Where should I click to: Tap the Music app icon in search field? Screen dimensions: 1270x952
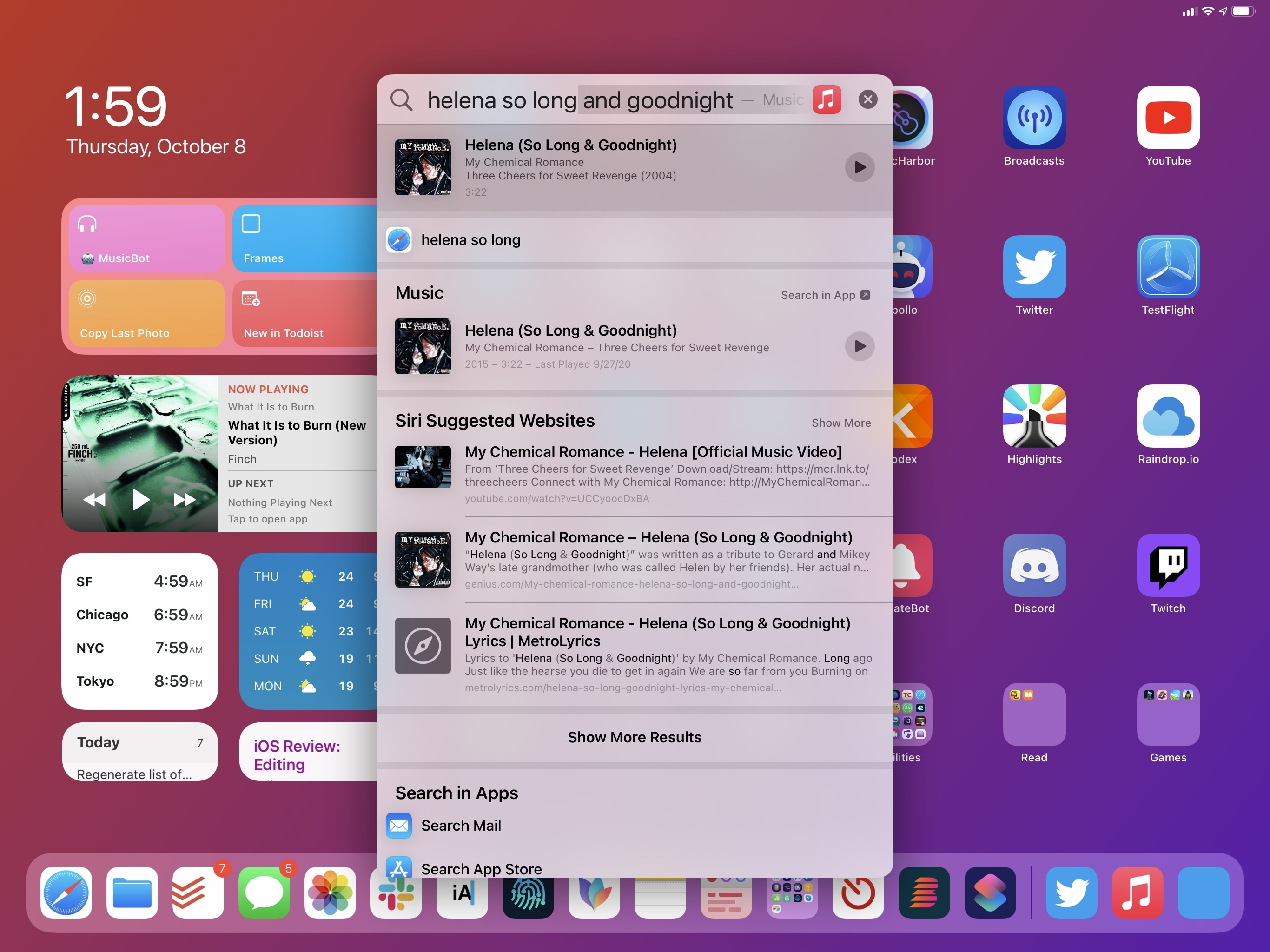pyautogui.click(x=827, y=100)
